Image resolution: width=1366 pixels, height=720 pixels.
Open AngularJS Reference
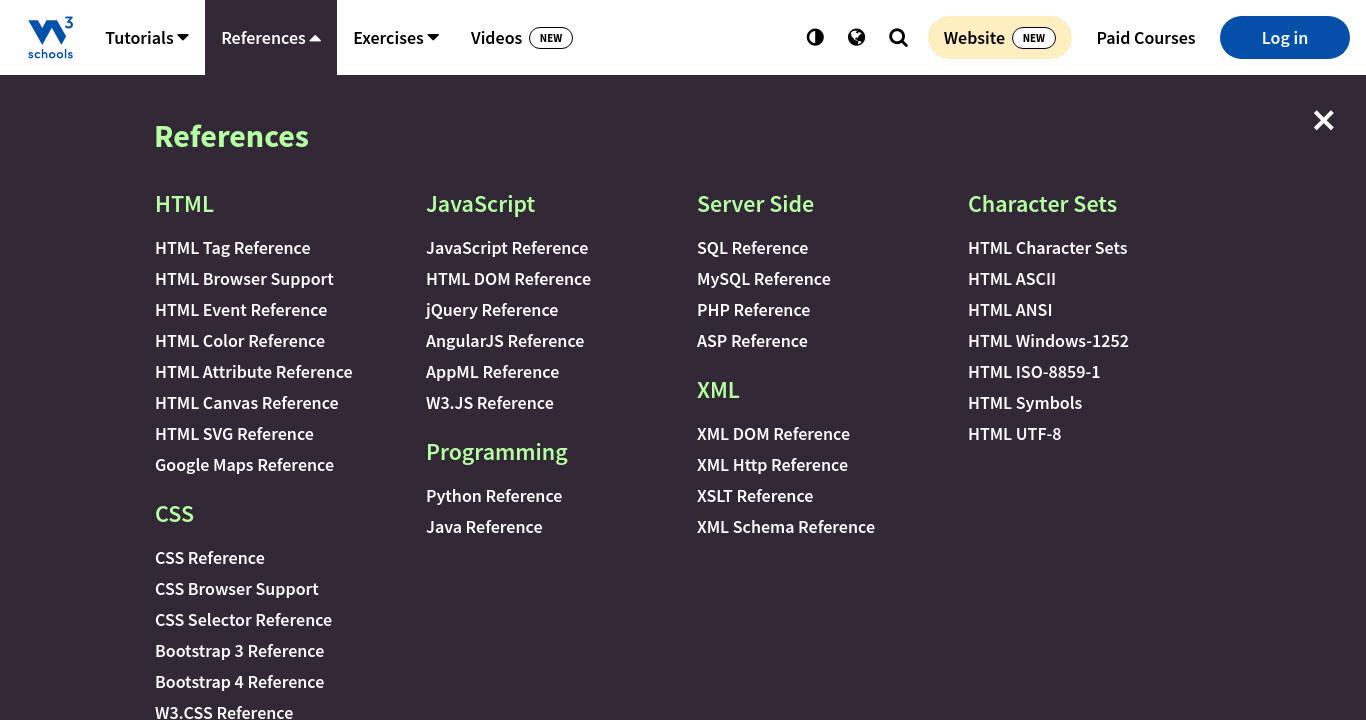pos(505,341)
